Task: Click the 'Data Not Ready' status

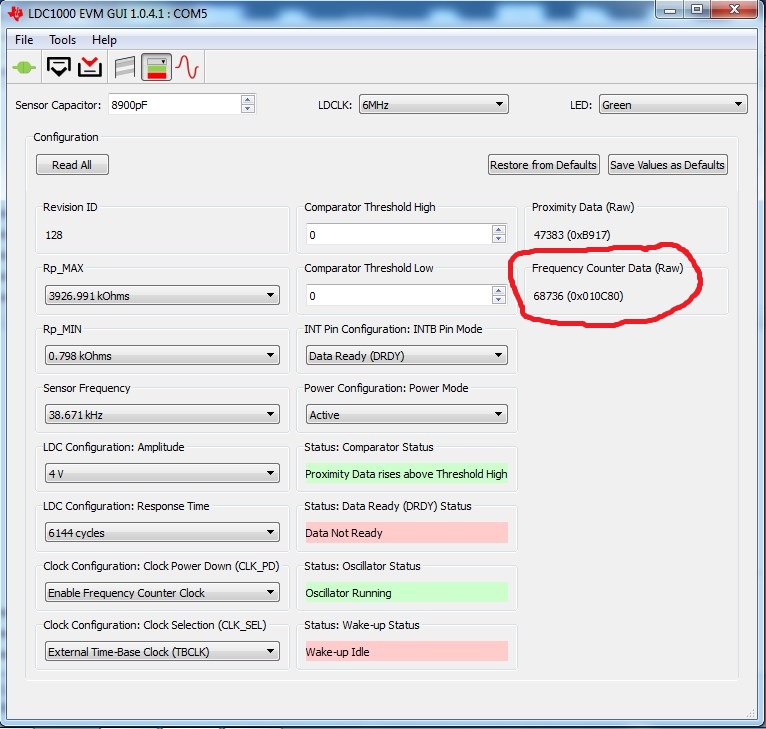Action: 406,533
